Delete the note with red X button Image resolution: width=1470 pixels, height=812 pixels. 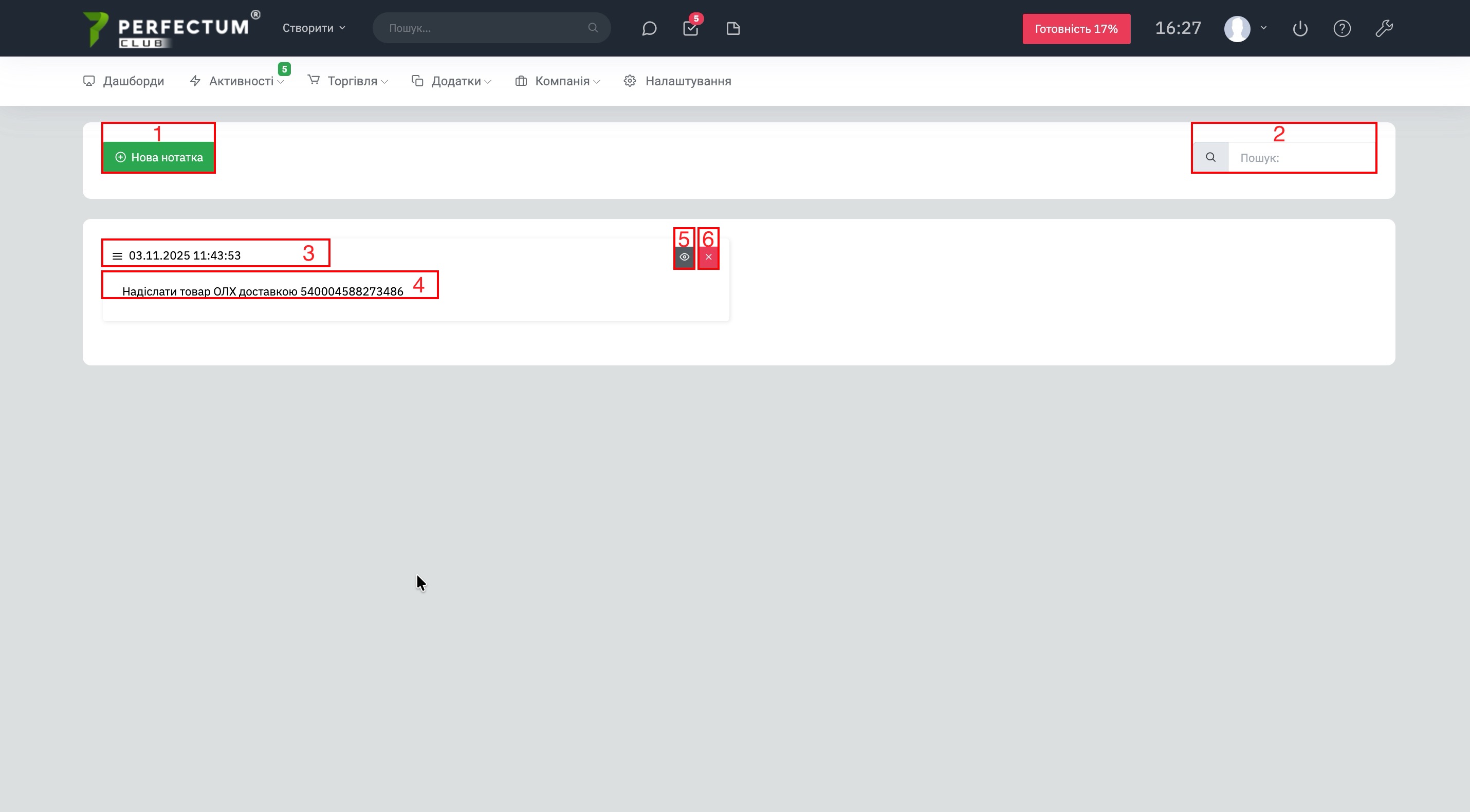coord(708,257)
